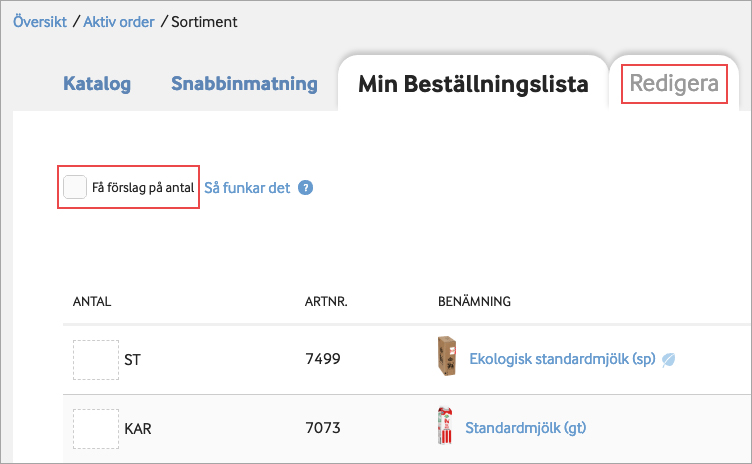Click the Standardmjölk (gt) carton image
The width and height of the screenshot is (752, 464).
[446, 428]
